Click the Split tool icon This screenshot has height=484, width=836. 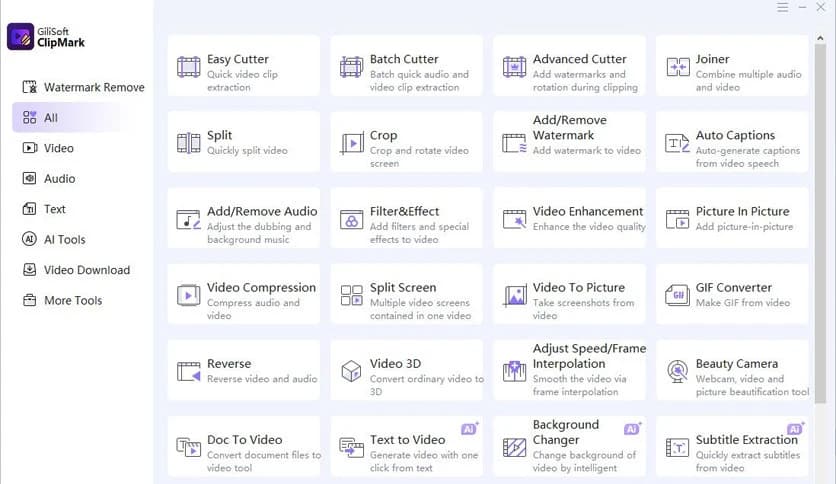tap(188, 143)
